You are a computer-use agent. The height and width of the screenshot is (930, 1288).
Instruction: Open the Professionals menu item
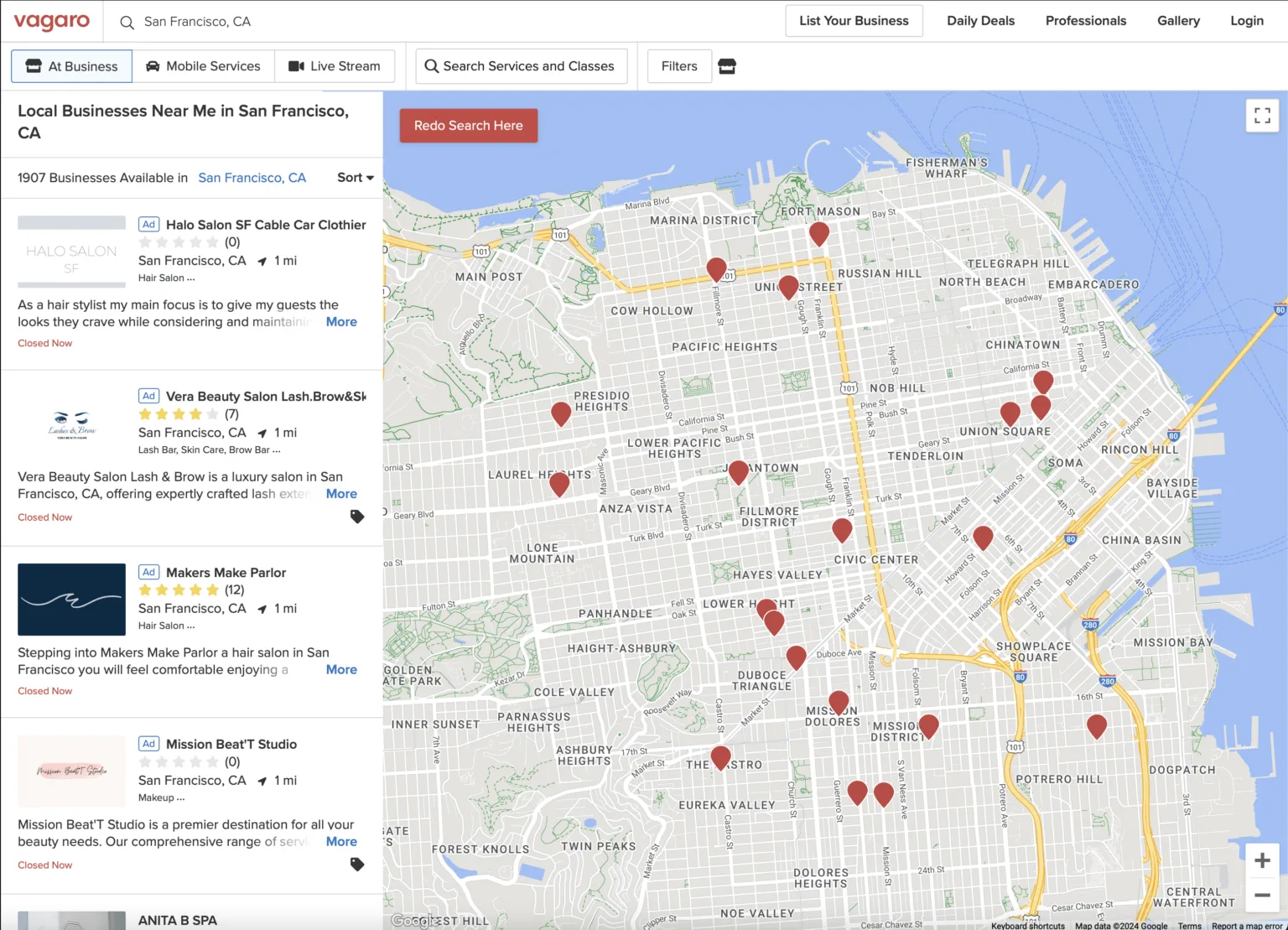(1086, 21)
